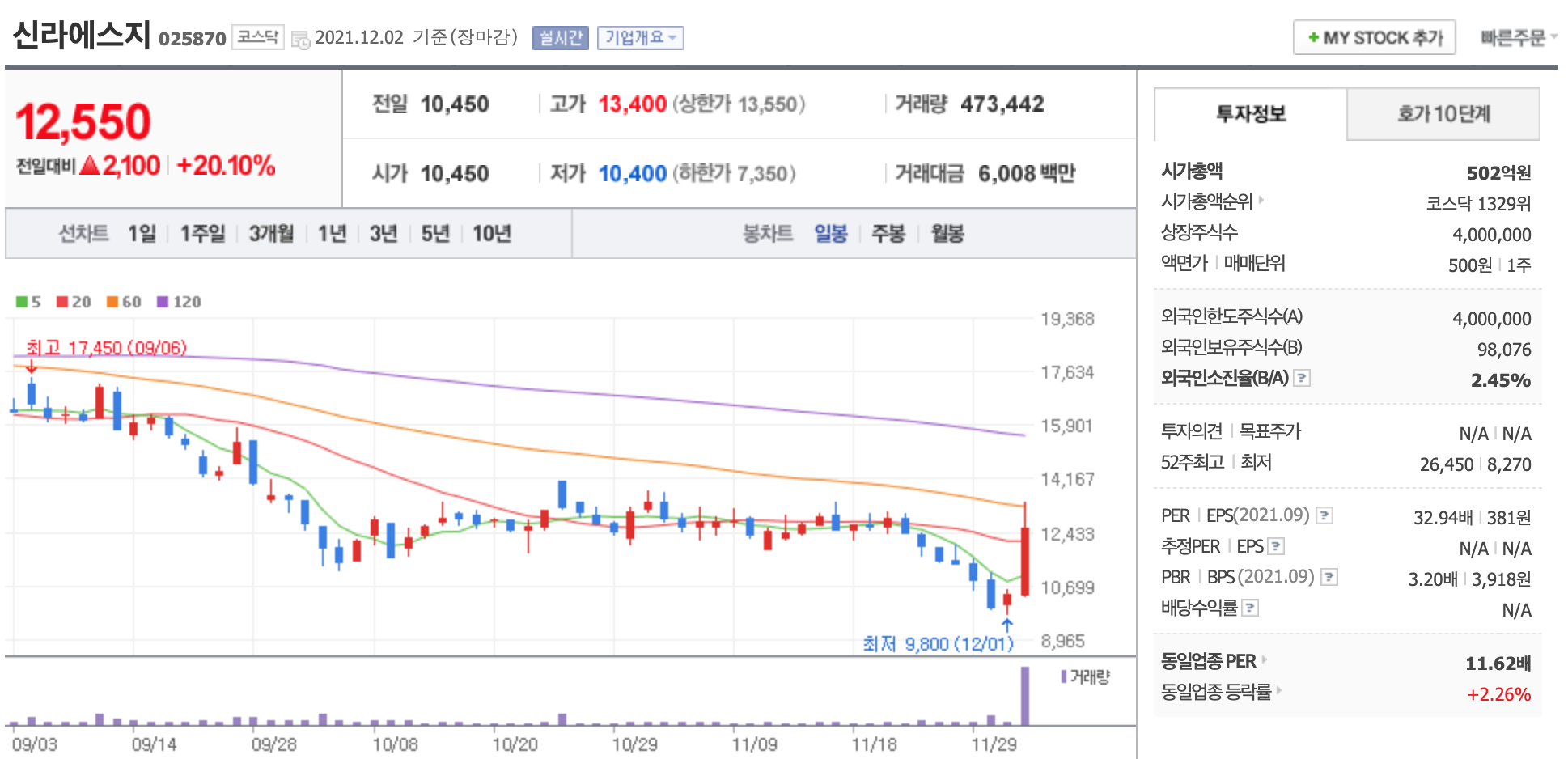Click the tall volume bar on the latest day
1568x759 pixels.
coord(1025,696)
